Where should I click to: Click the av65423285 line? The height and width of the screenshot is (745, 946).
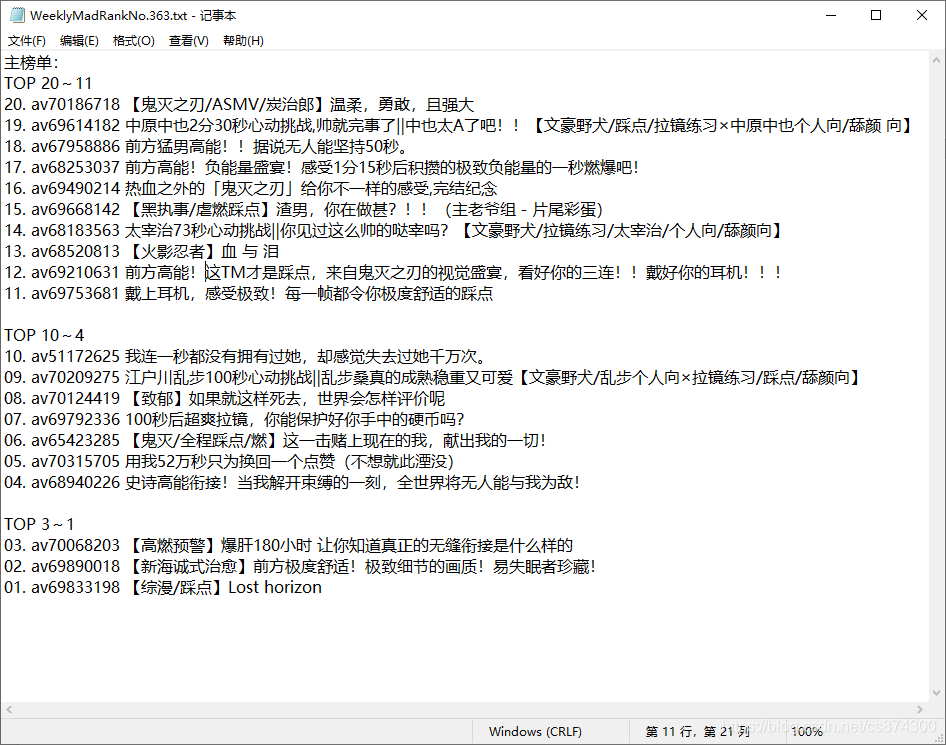click(275, 440)
